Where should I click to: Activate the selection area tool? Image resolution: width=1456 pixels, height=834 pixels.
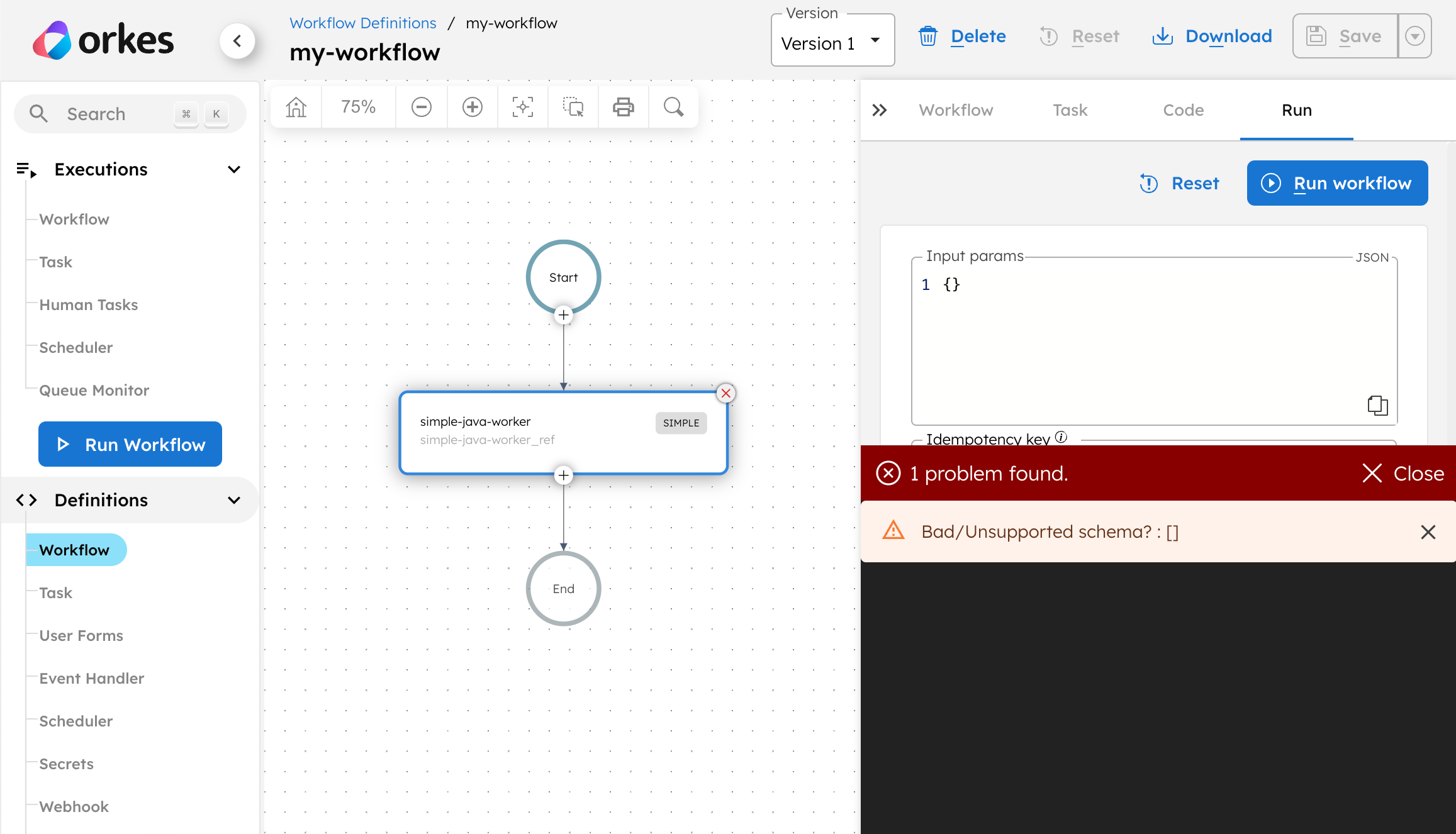pyautogui.click(x=573, y=107)
